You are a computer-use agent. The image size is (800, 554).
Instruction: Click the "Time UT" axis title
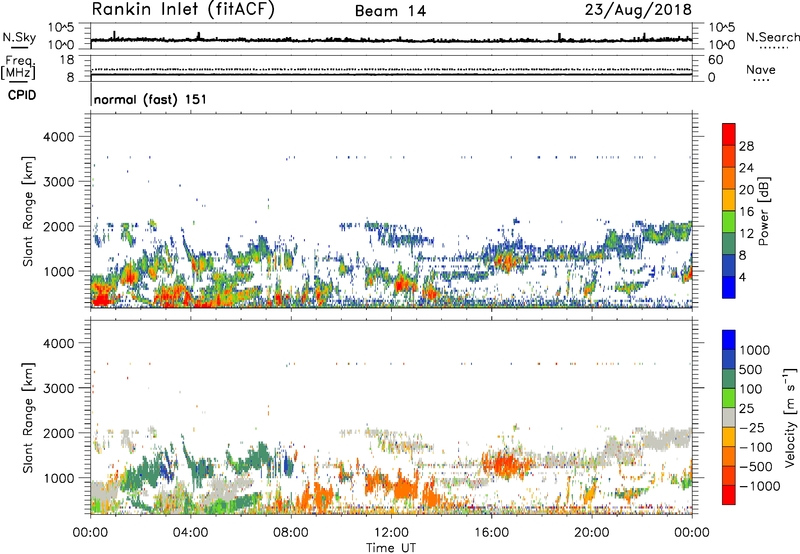pos(391,548)
